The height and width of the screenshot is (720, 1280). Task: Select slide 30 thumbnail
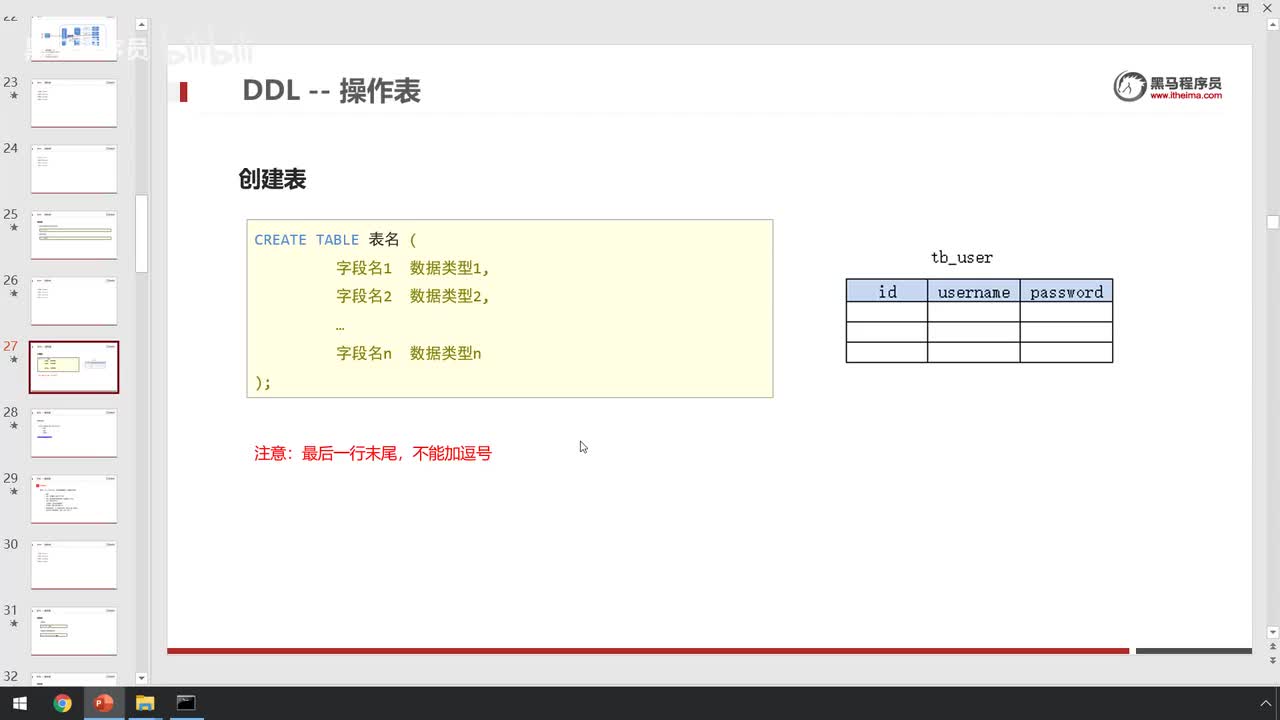click(x=74, y=565)
